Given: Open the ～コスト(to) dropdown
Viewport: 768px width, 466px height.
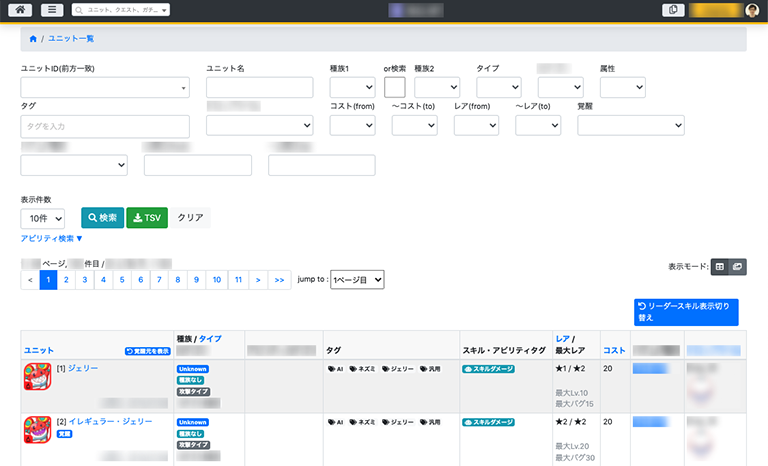Looking at the screenshot, I should [x=414, y=125].
